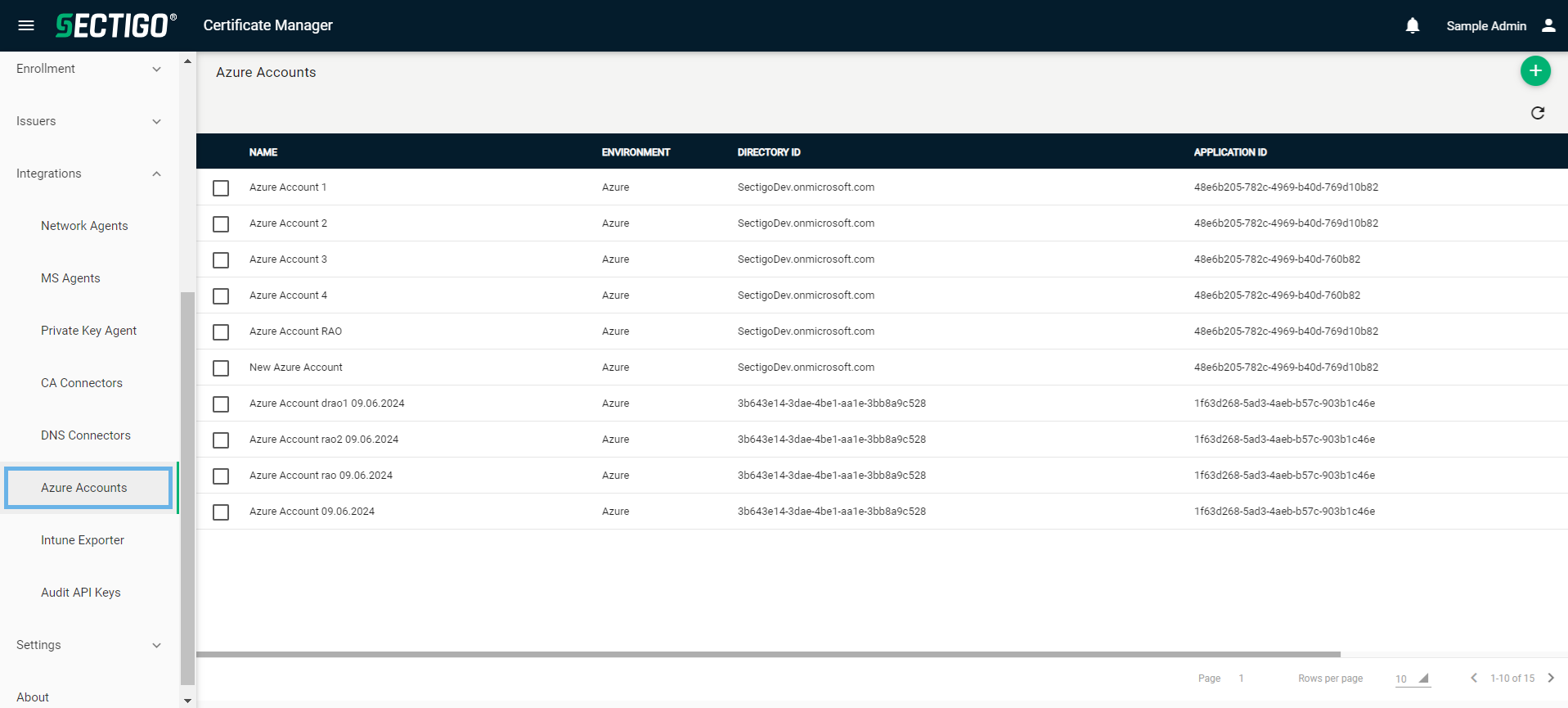Click the New Azure Account name cell
The width and height of the screenshot is (1568, 708).
click(x=296, y=368)
